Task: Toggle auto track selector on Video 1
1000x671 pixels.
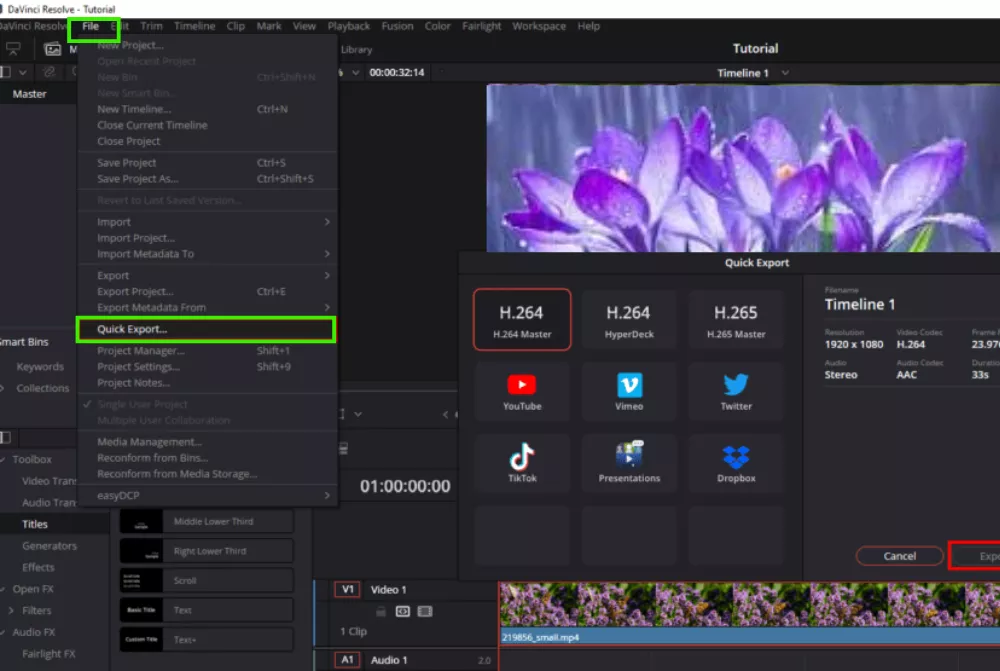Action: [x=402, y=611]
